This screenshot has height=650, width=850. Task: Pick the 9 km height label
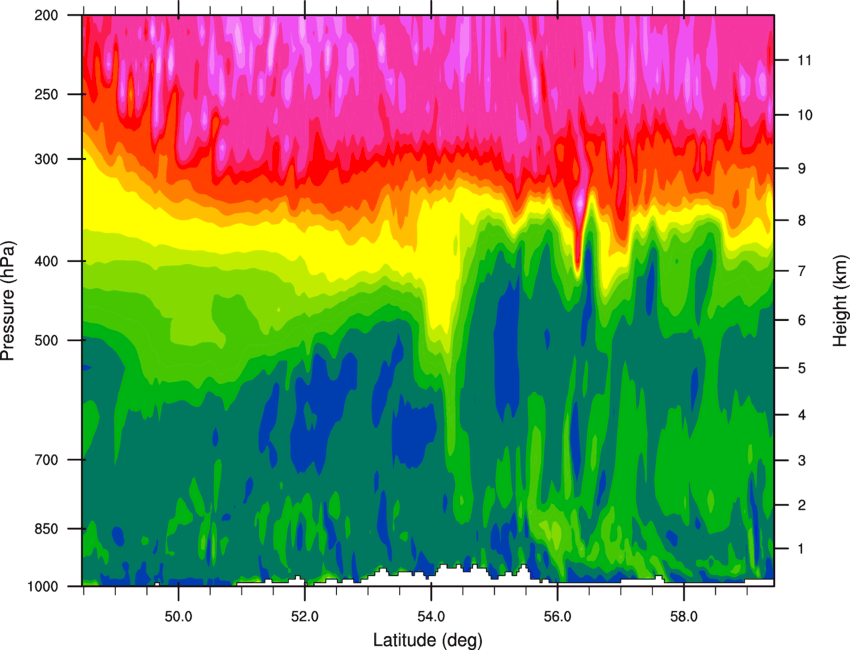(x=802, y=169)
